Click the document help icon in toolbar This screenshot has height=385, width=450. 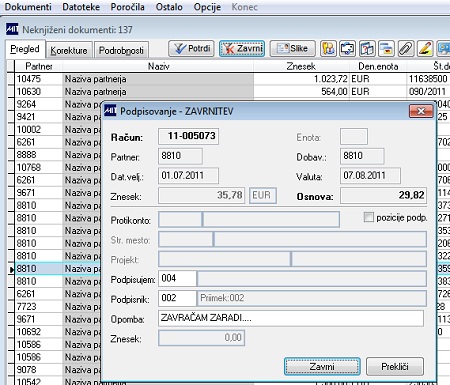(x=367, y=49)
